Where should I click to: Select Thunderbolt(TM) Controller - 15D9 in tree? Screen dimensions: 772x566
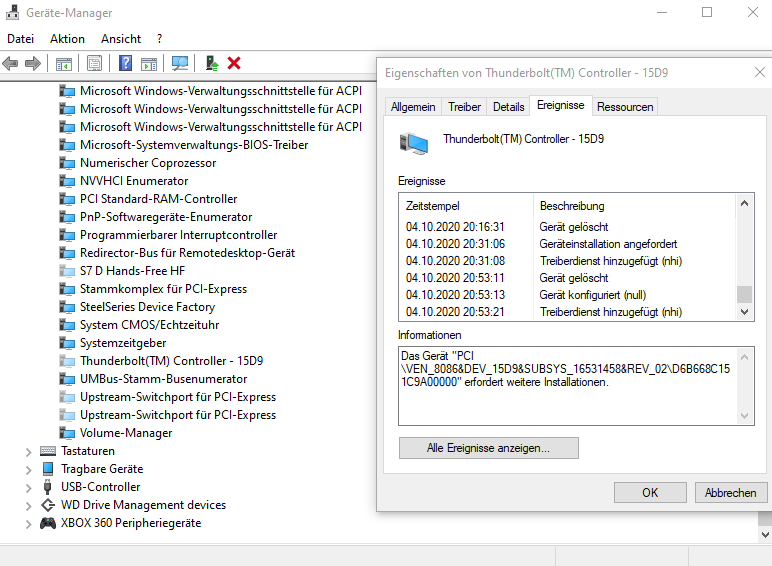(171, 361)
